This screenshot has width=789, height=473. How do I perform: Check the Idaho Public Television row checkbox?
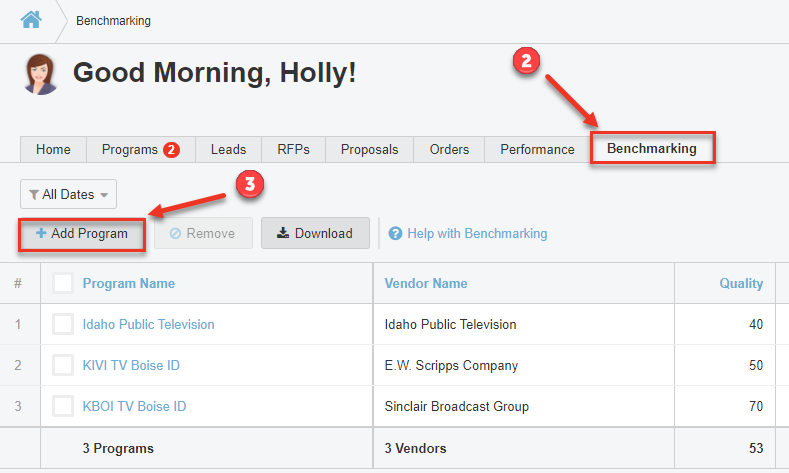click(x=63, y=324)
